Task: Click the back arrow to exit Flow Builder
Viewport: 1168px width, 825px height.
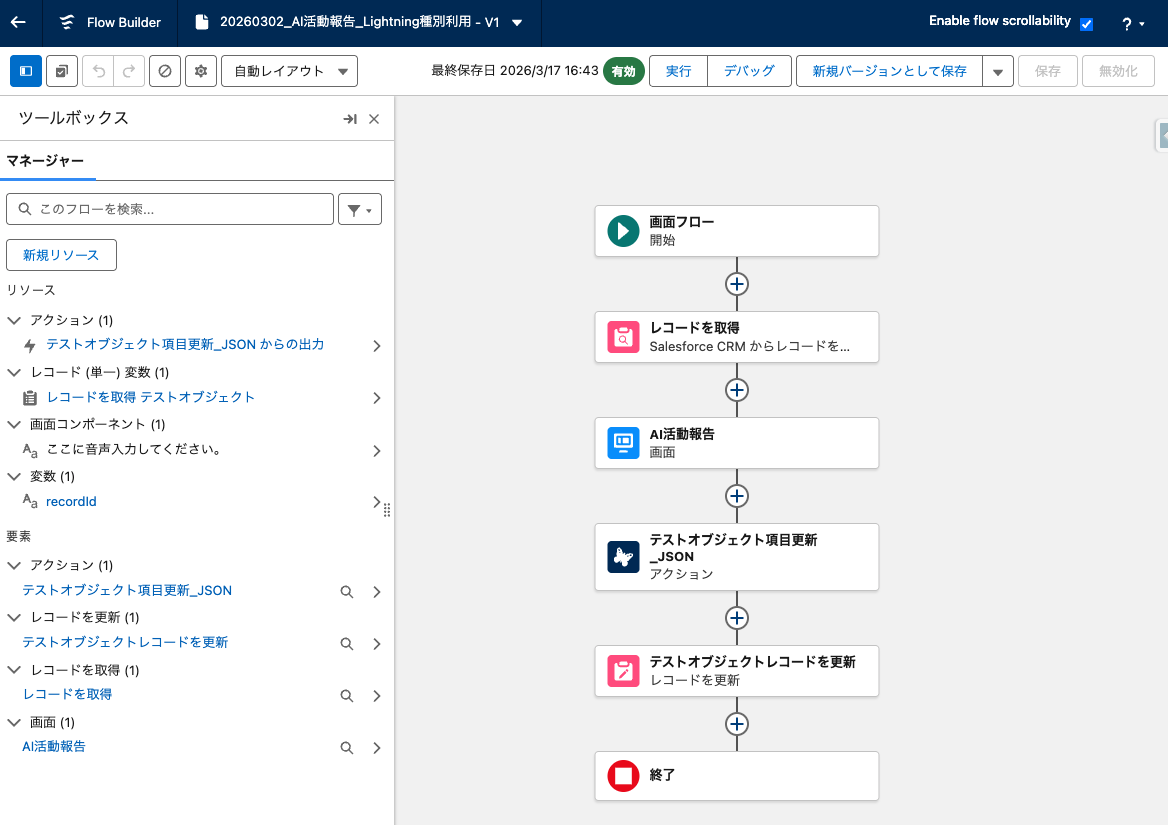Action: [19, 22]
